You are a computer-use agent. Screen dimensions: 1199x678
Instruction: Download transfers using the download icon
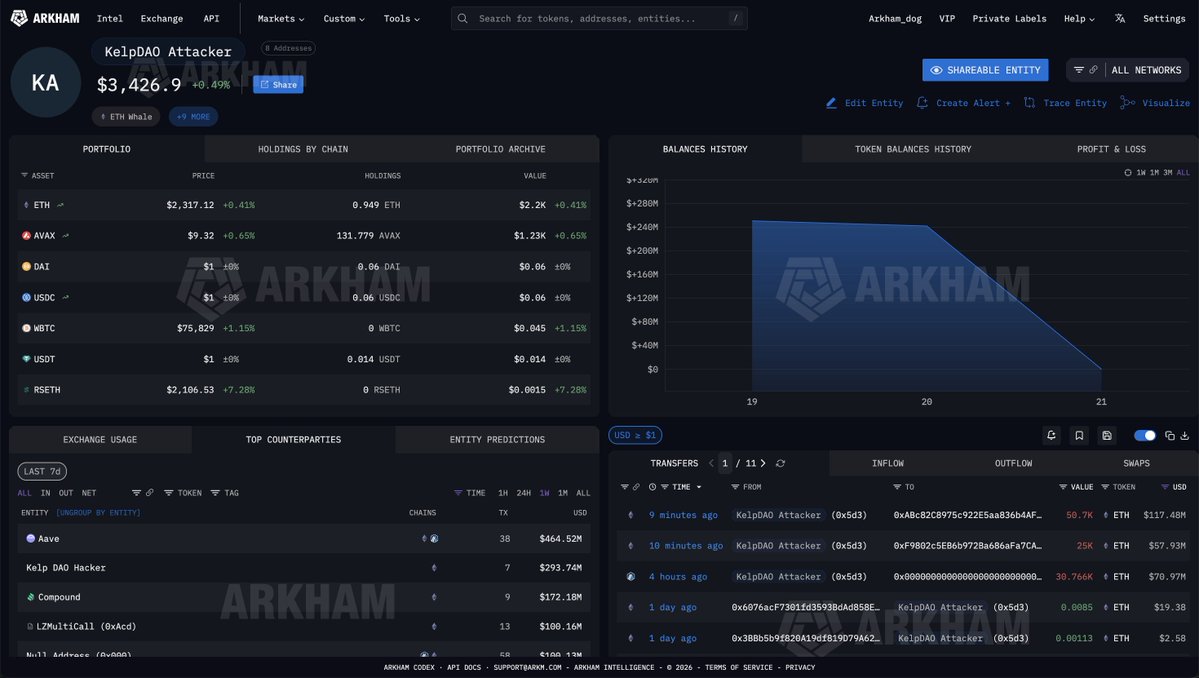coord(1185,435)
